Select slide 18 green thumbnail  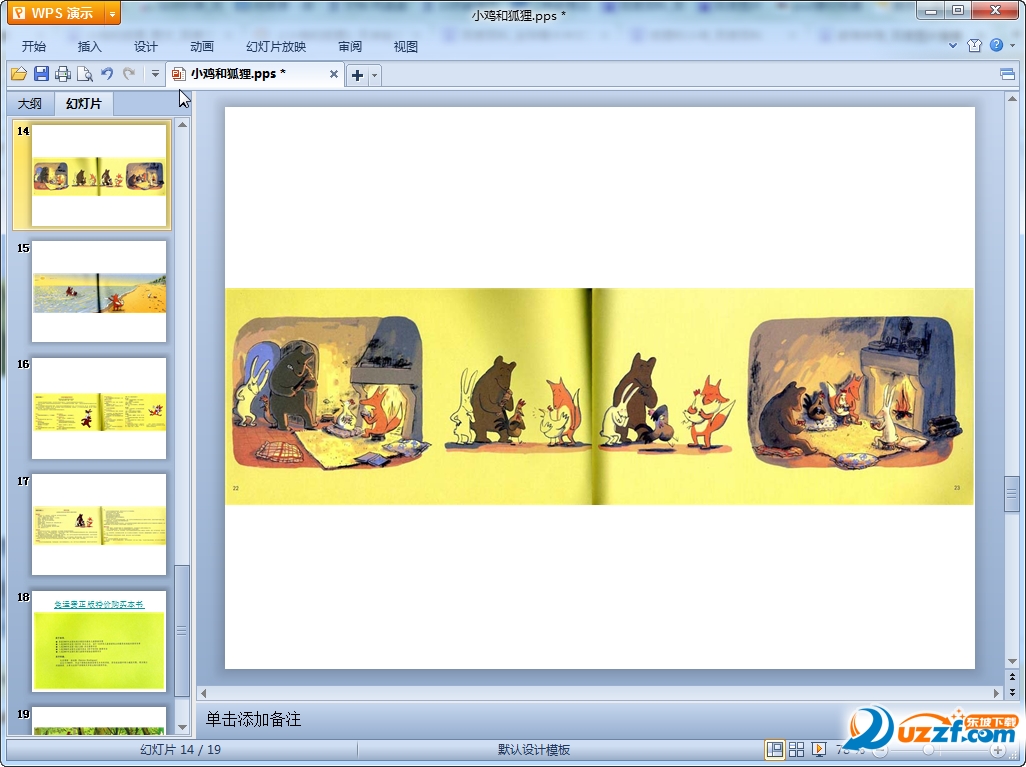click(99, 641)
